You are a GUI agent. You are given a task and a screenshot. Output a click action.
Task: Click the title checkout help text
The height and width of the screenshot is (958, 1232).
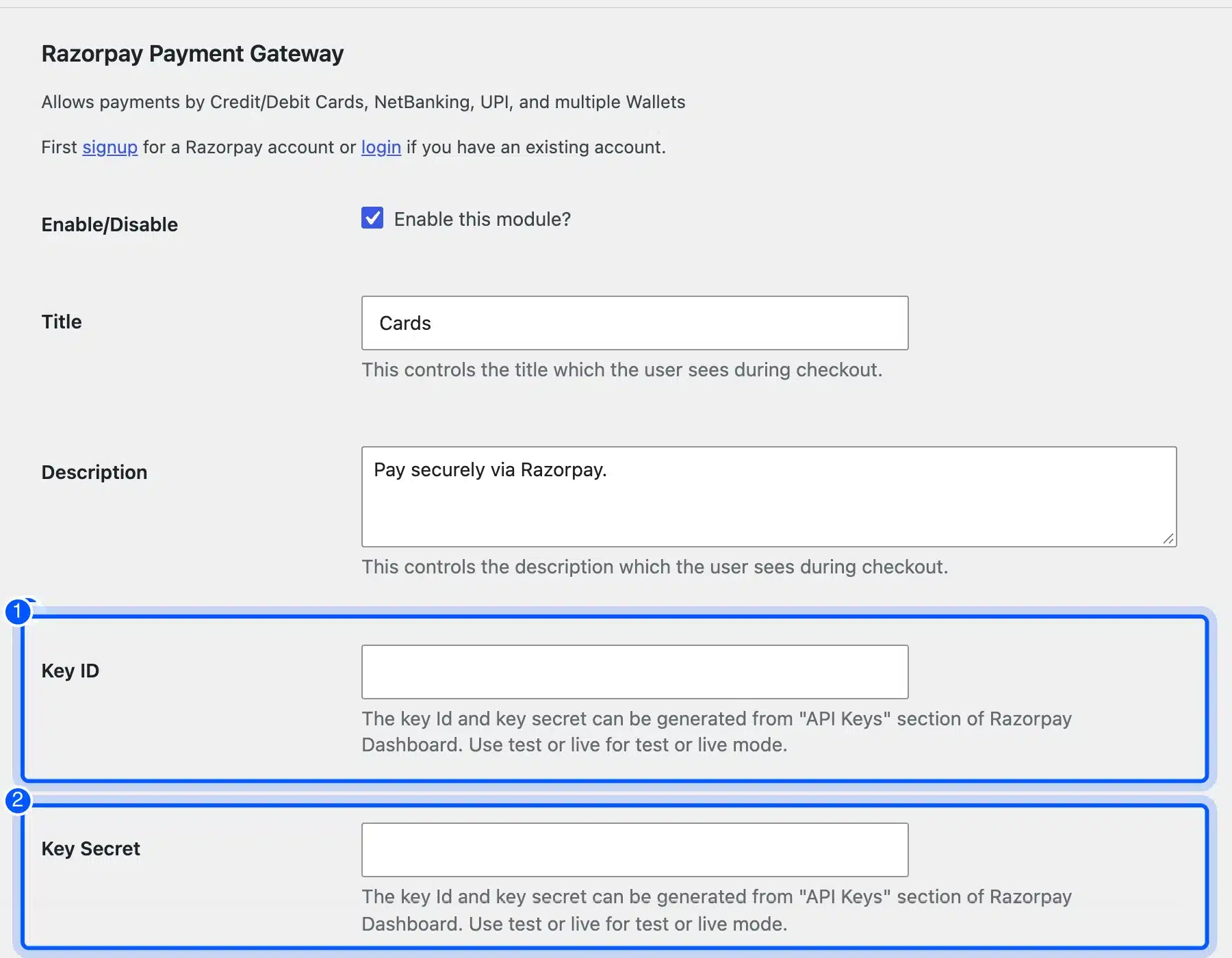622,370
